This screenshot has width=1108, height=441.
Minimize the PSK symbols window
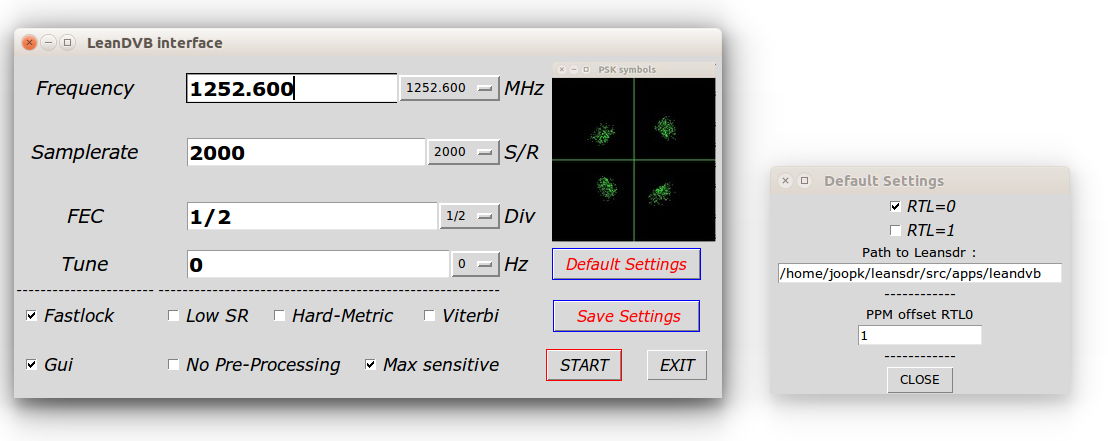(574, 69)
